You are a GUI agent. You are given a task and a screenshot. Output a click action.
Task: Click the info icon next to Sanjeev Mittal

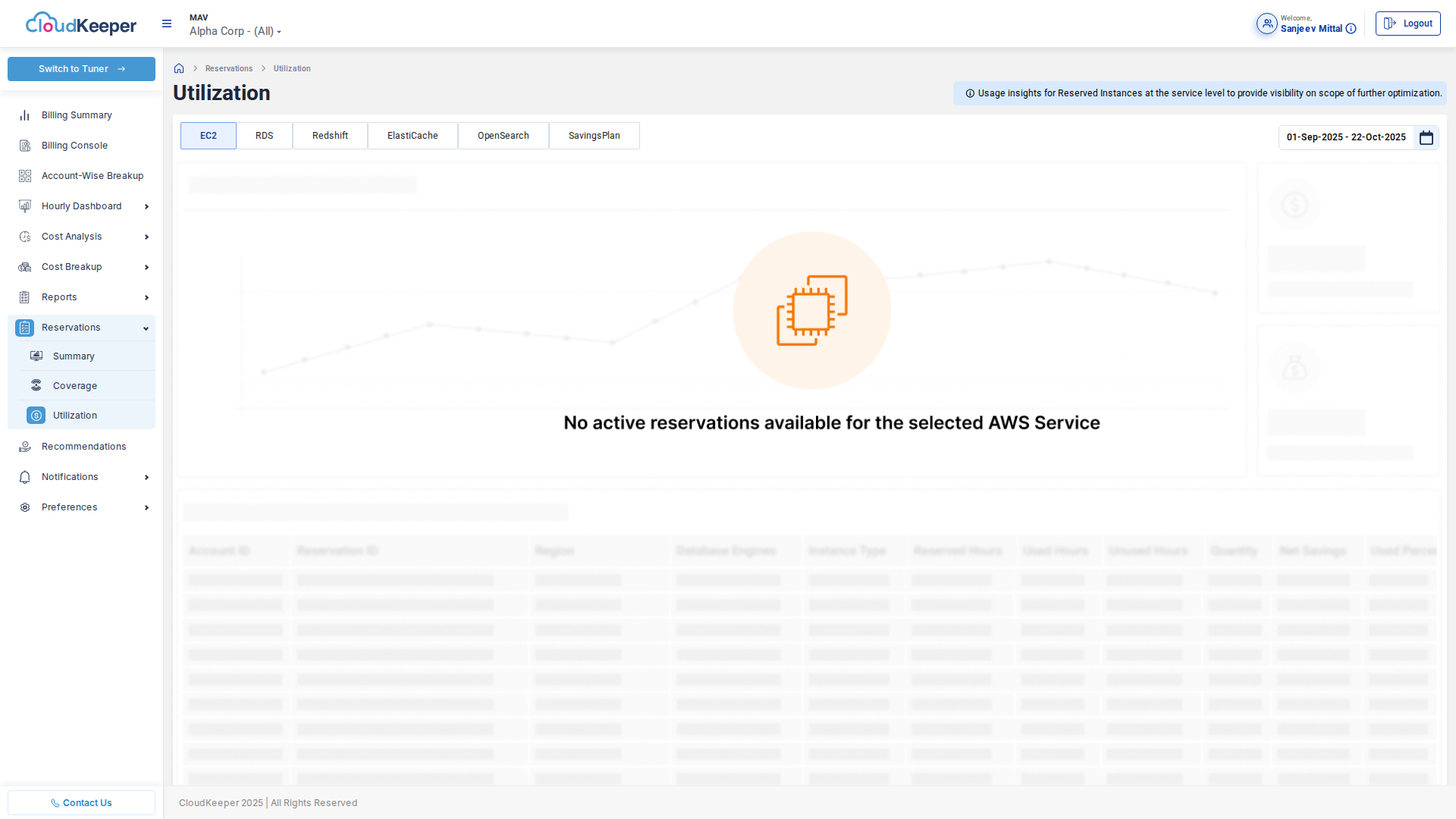click(x=1351, y=29)
